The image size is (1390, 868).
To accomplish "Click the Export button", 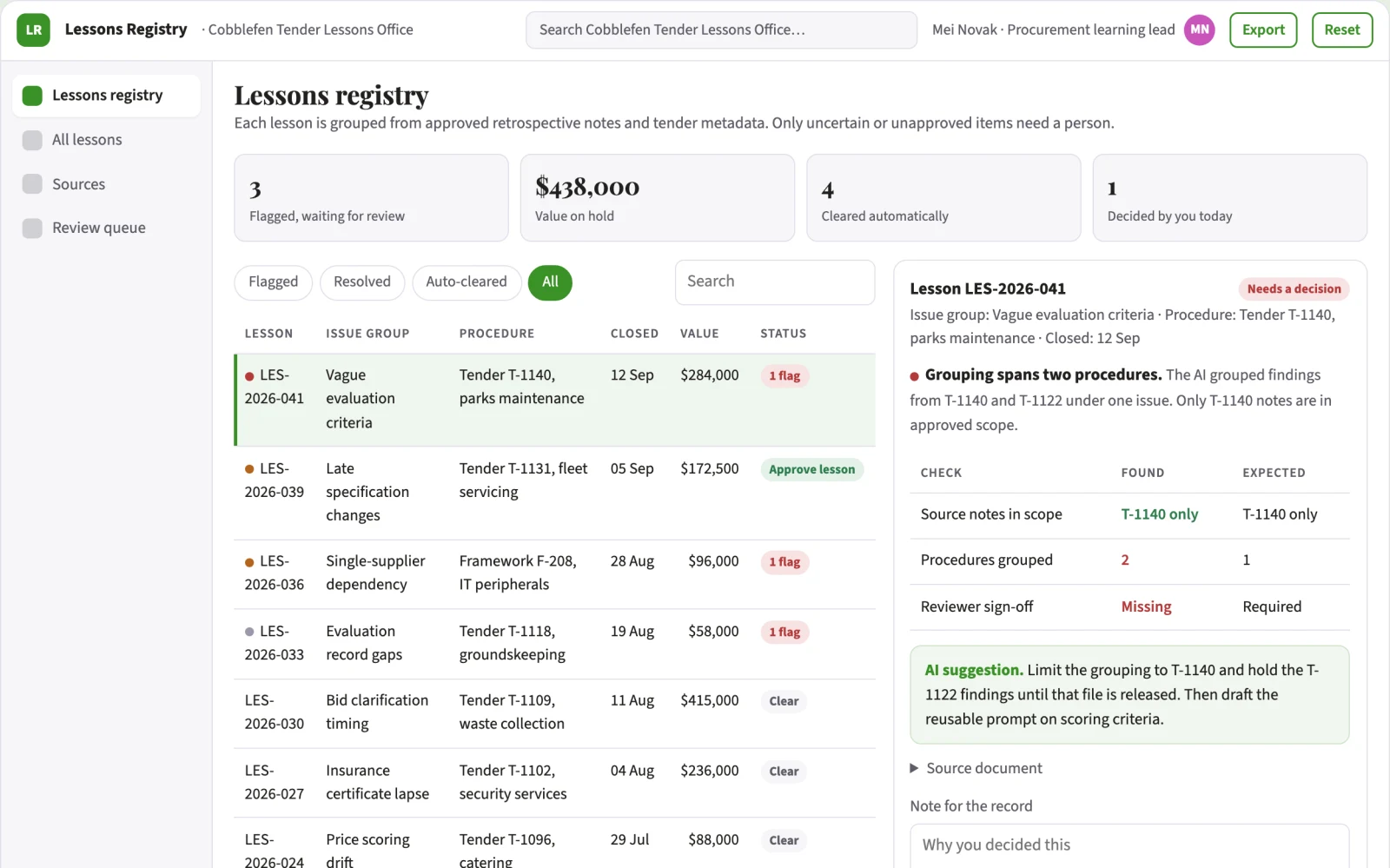I will coord(1263,30).
